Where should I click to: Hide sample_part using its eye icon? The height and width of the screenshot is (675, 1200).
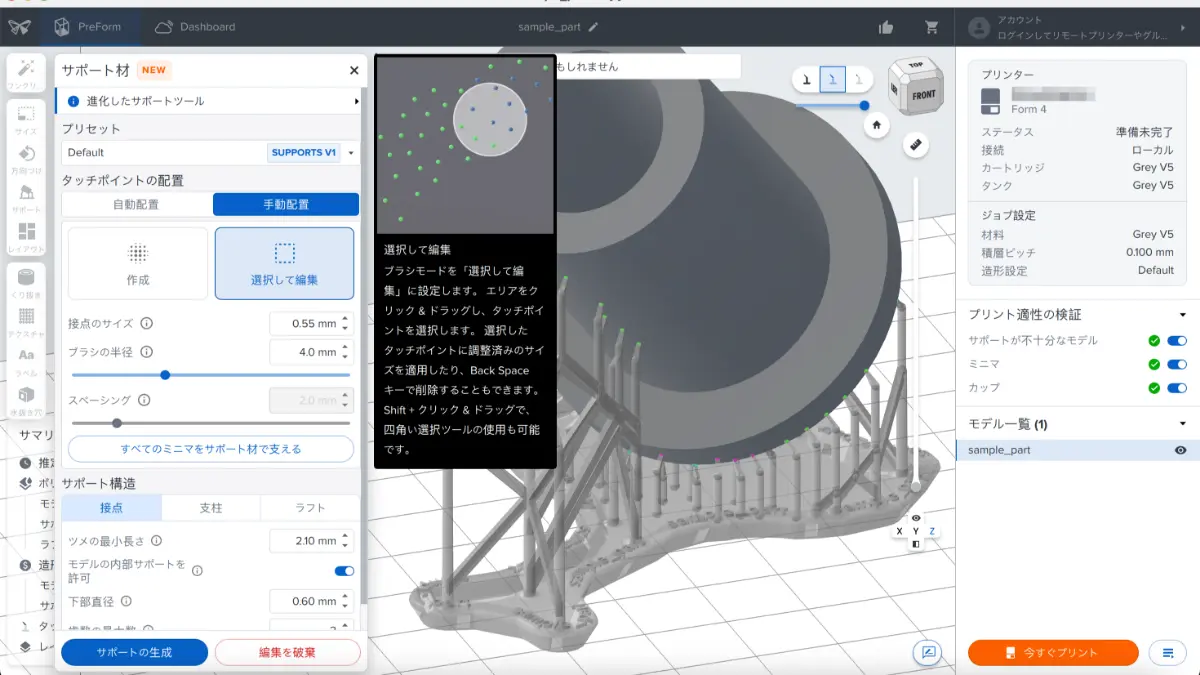1180,450
